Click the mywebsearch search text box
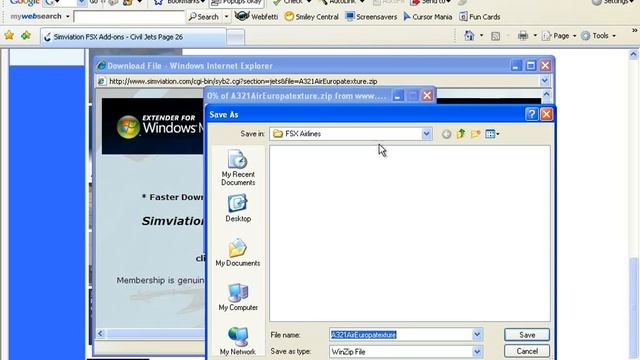 [x=129, y=17]
